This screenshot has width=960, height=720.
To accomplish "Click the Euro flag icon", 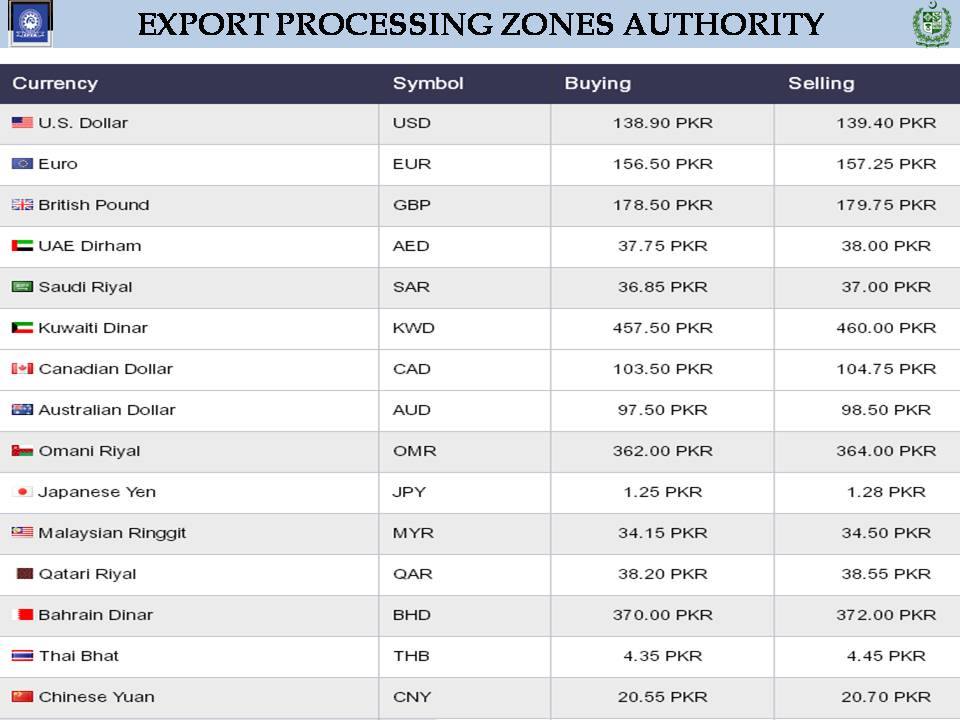I will [23, 163].
